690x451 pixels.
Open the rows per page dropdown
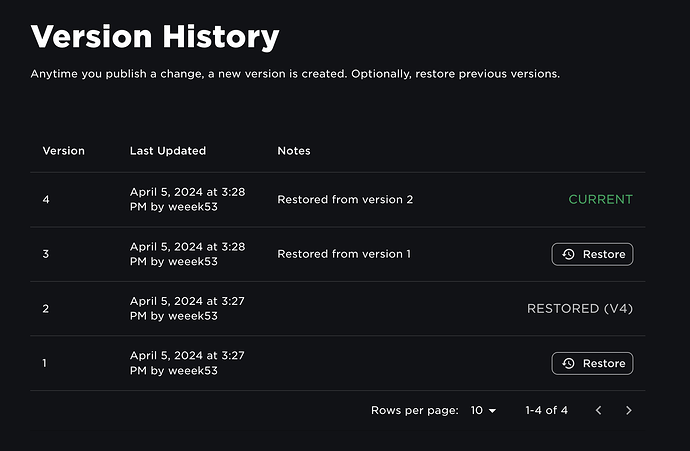point(483,410)
